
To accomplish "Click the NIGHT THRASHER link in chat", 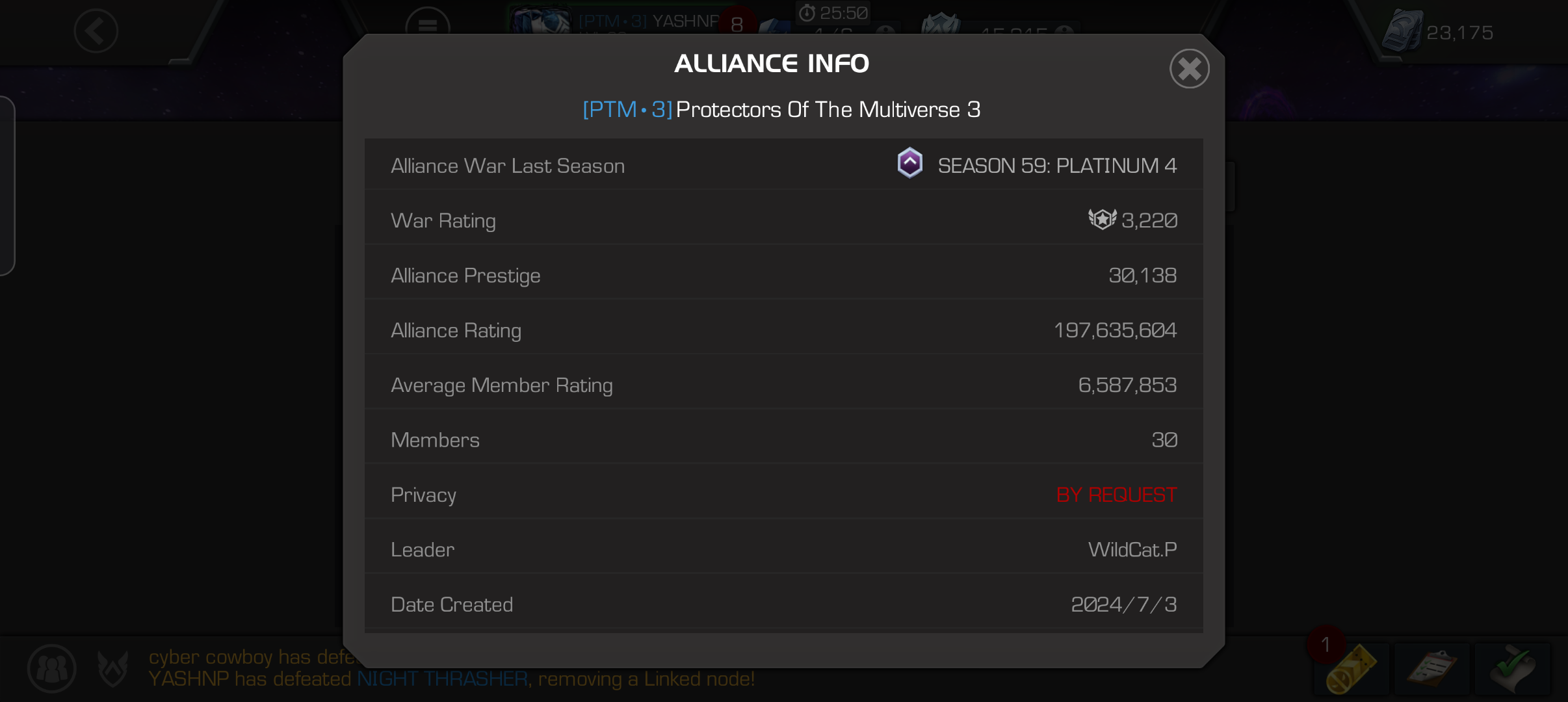I will 442,679.
